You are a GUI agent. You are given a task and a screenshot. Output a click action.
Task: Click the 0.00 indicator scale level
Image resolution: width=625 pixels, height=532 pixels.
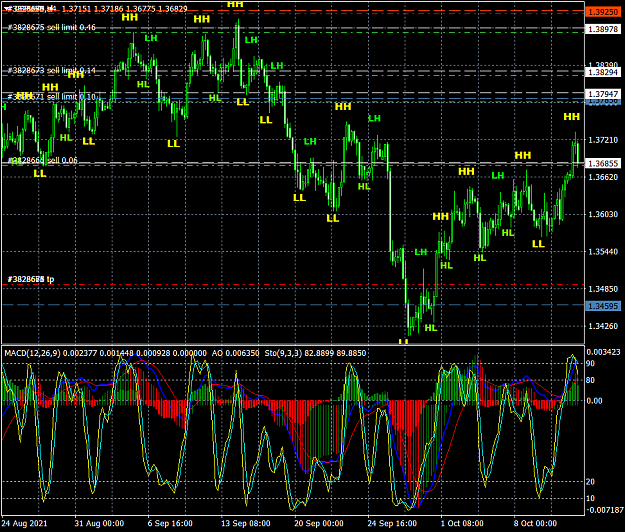594,401
